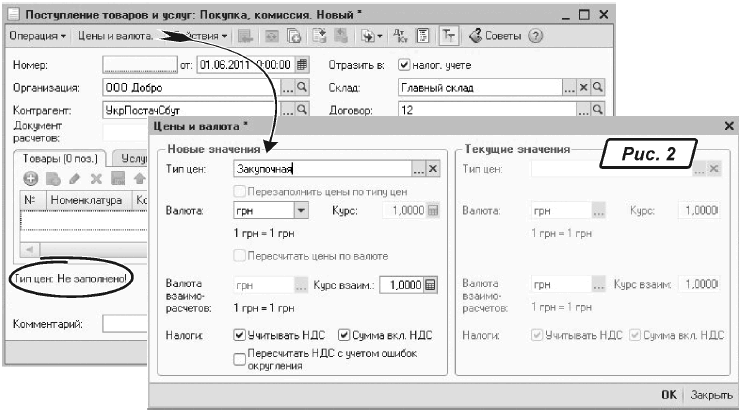
Task: Clear the Склад field with the X icon
Action: click(584, 88)
